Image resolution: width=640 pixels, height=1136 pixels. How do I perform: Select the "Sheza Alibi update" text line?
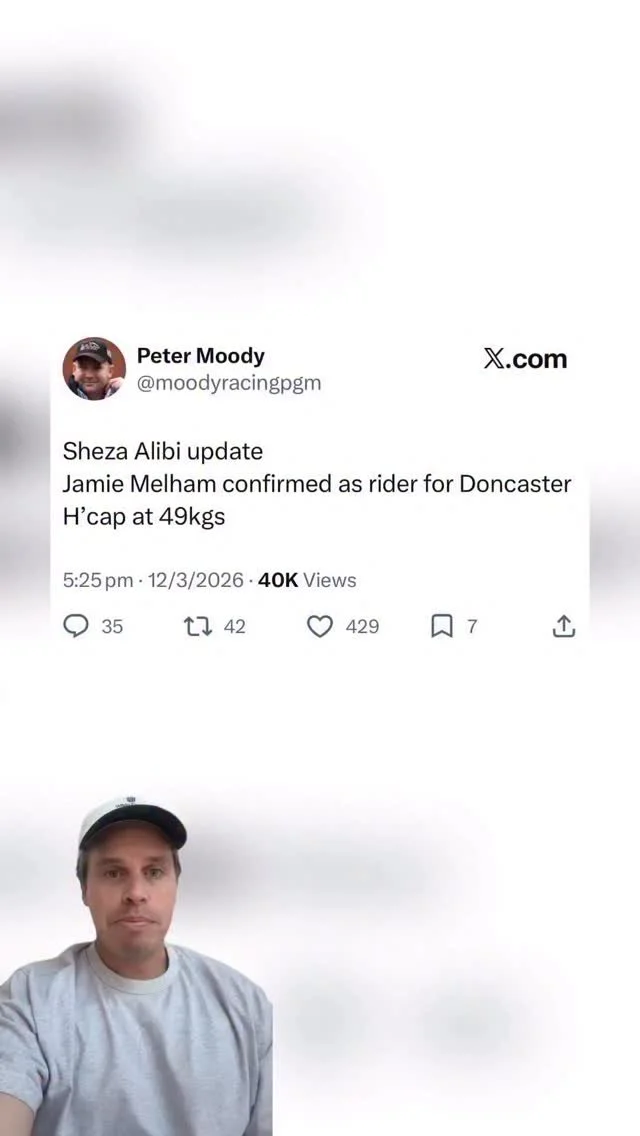click(x=162, y=451)
